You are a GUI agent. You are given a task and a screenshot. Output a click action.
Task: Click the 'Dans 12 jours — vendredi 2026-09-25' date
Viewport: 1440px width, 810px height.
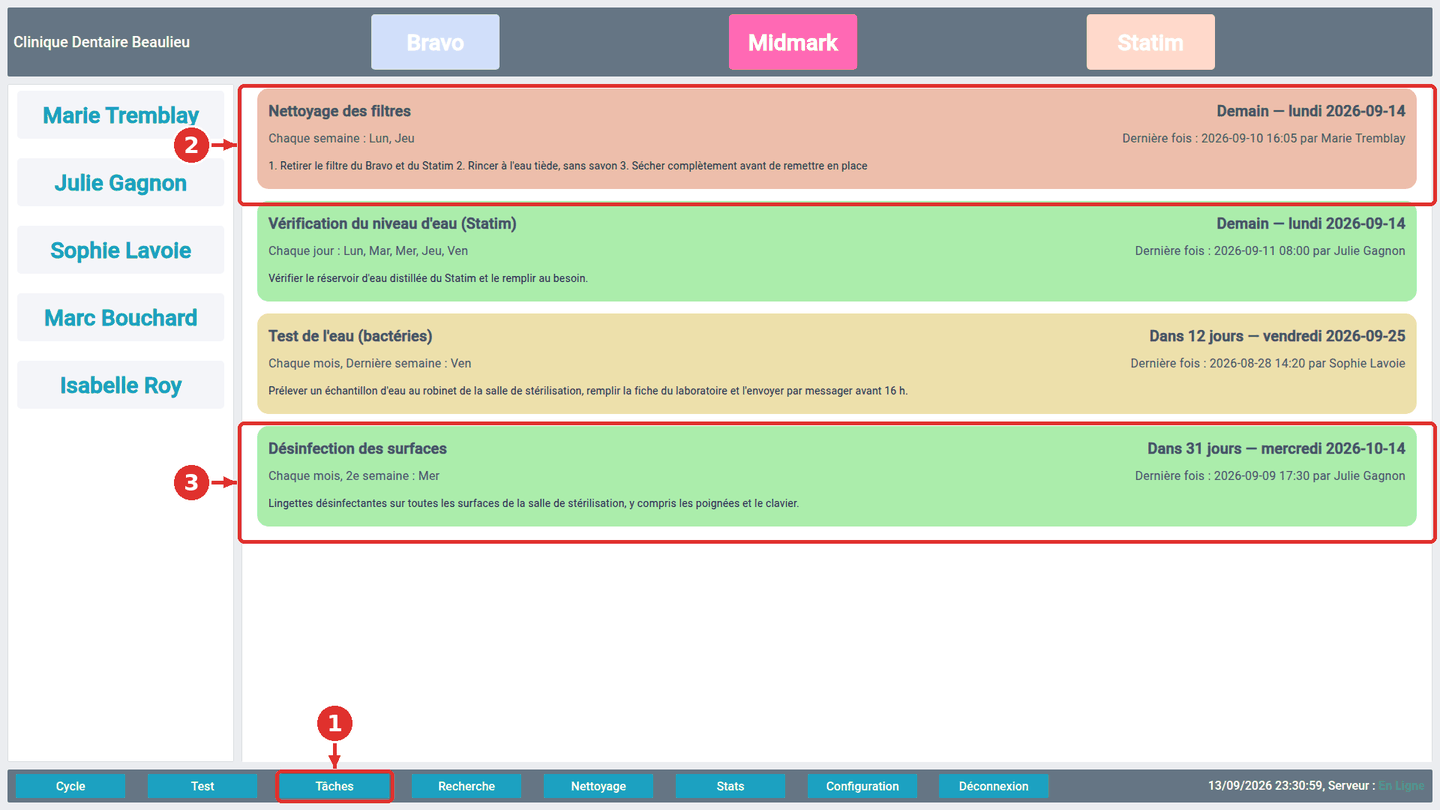(1277, 336)
